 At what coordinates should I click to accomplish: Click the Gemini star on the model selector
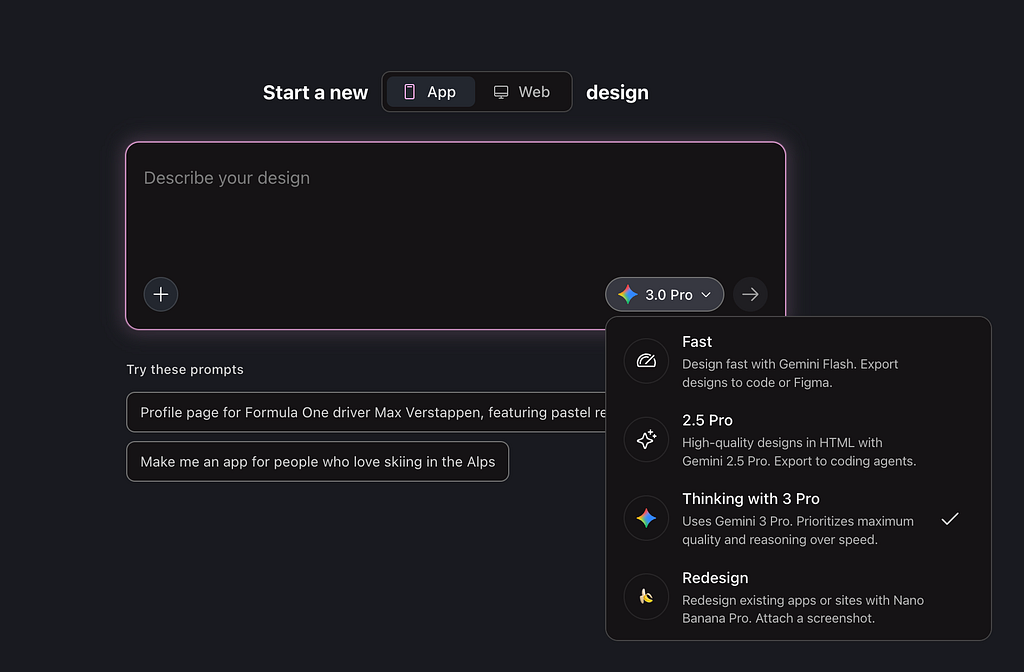coord(628,295)
